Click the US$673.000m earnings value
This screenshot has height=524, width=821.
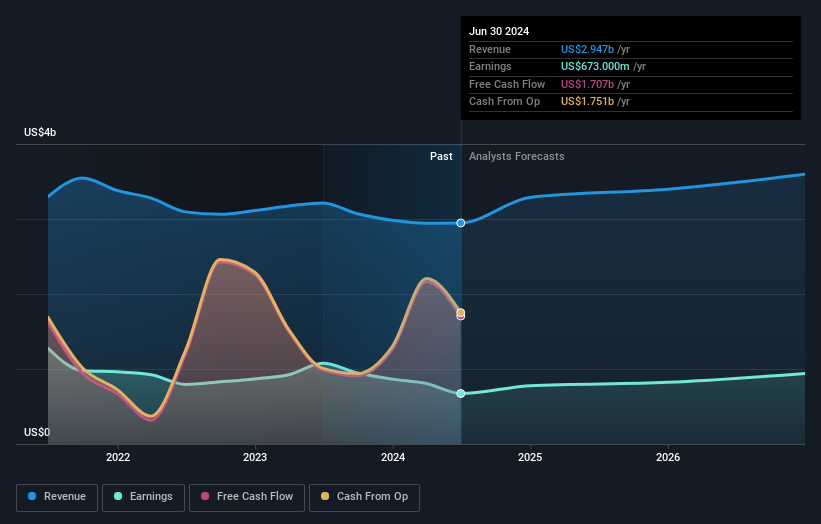[x=595, y=66]
